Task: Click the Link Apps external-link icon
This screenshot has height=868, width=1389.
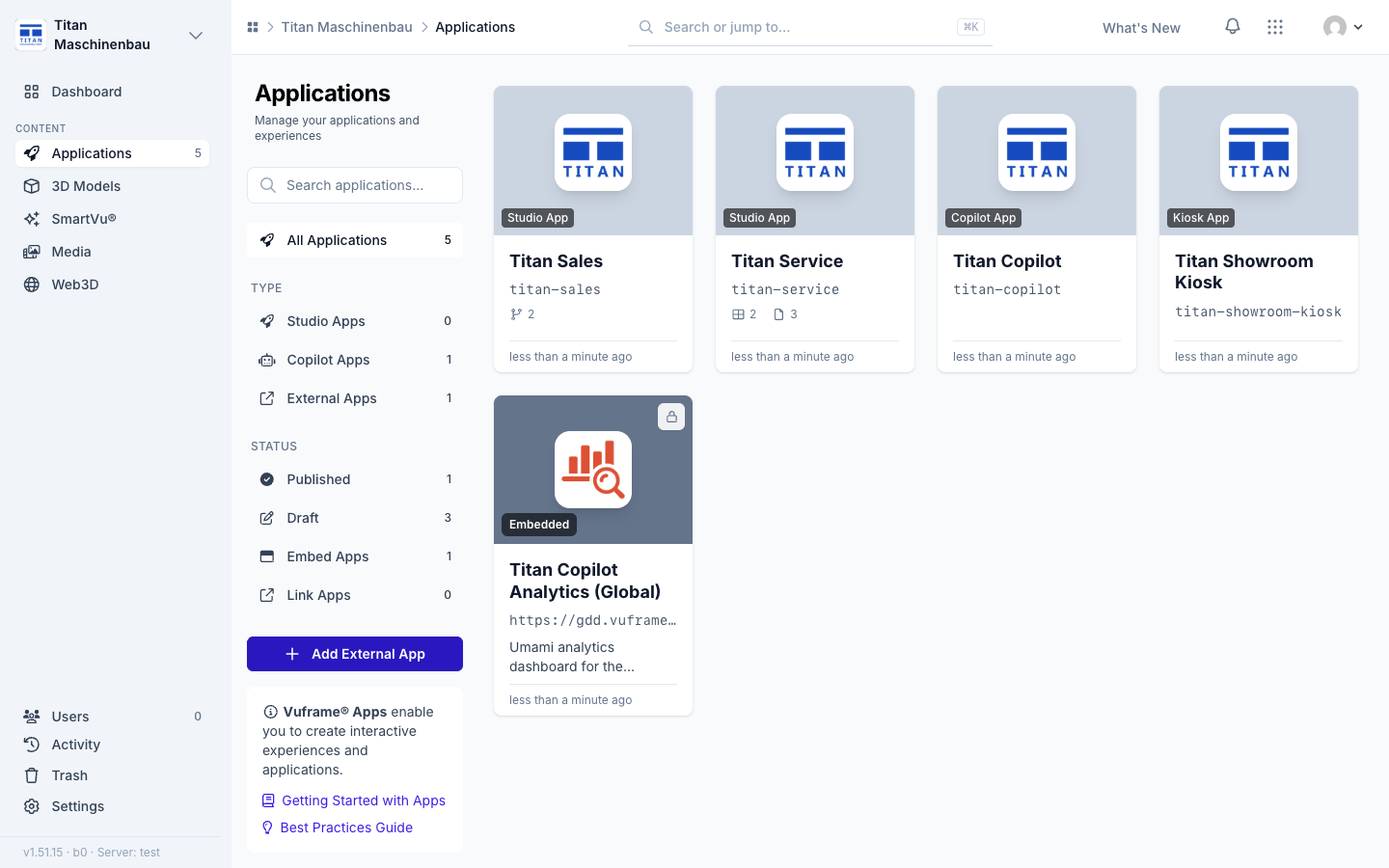Action: pyautogui.click(x=267, y=595)
